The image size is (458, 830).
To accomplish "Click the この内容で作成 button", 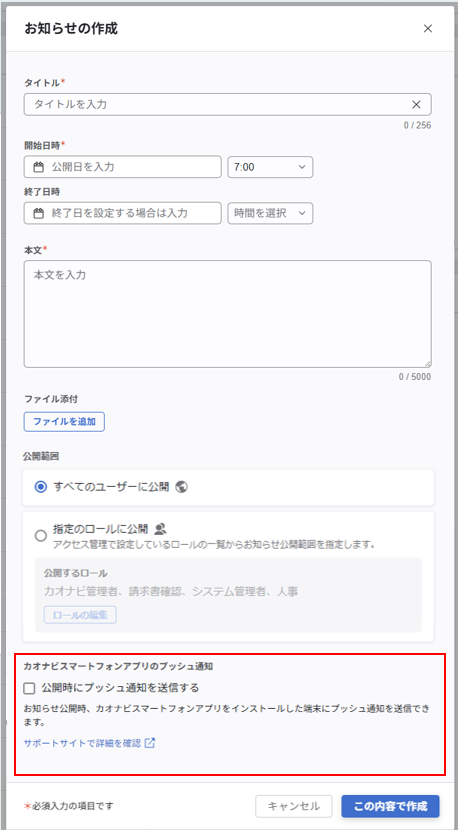I will click(390, 806).
